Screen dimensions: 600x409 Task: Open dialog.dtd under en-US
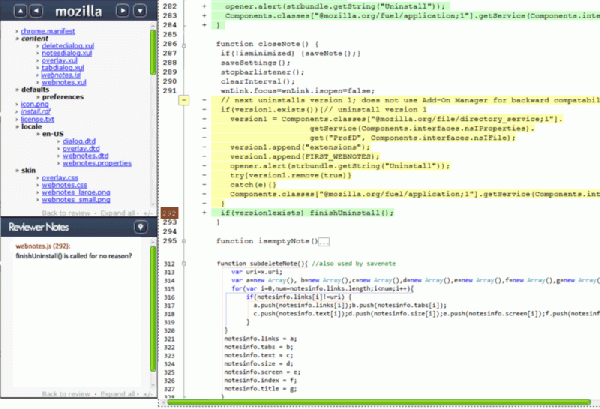pos(79,141)
